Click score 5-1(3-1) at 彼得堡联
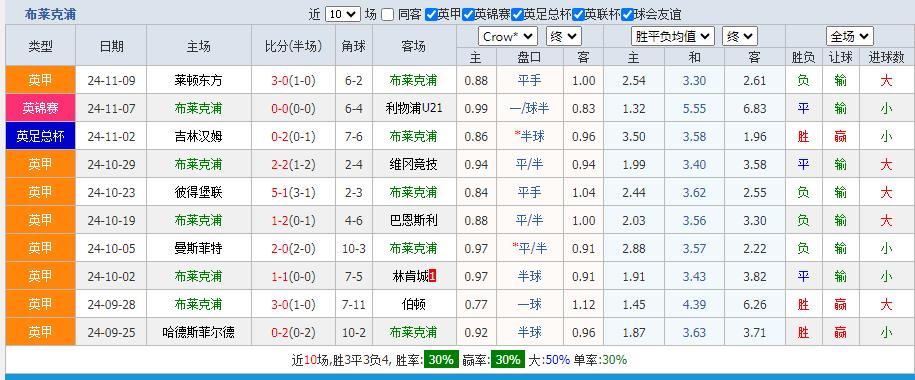Viewport: 915px width, 380px height. point(293,192)
